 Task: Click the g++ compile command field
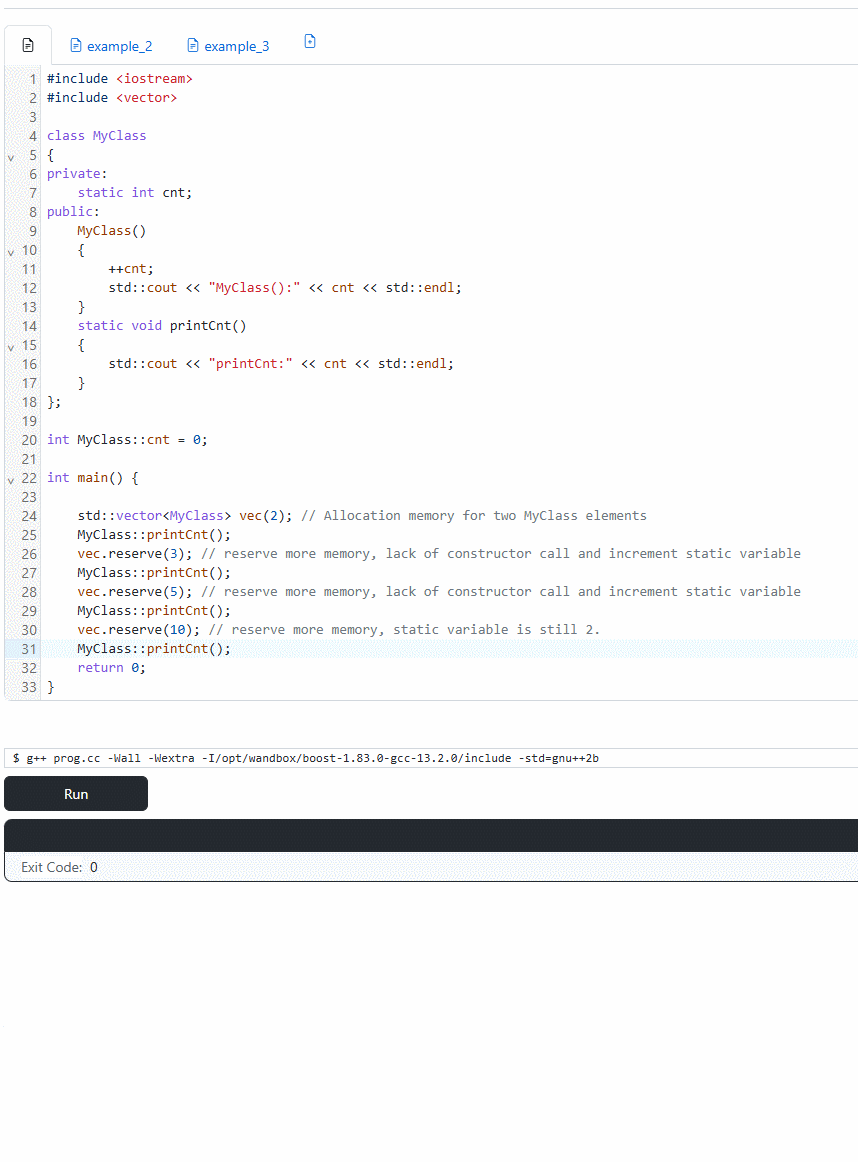point(430,758)
